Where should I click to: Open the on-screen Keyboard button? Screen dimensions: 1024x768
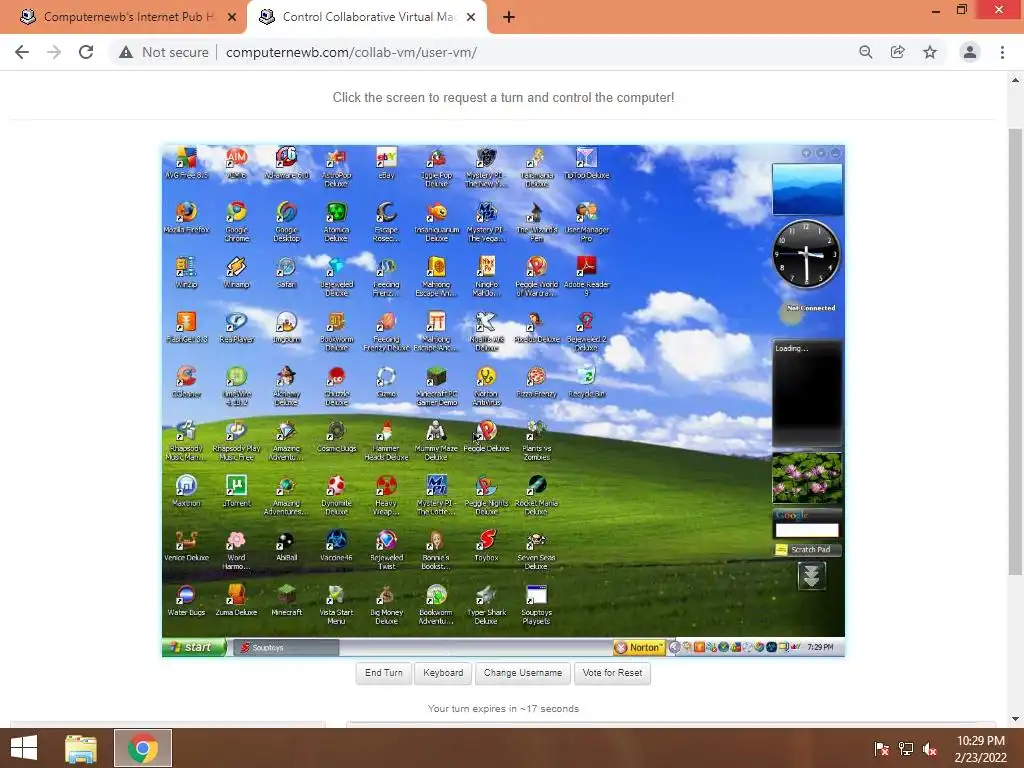443,673
